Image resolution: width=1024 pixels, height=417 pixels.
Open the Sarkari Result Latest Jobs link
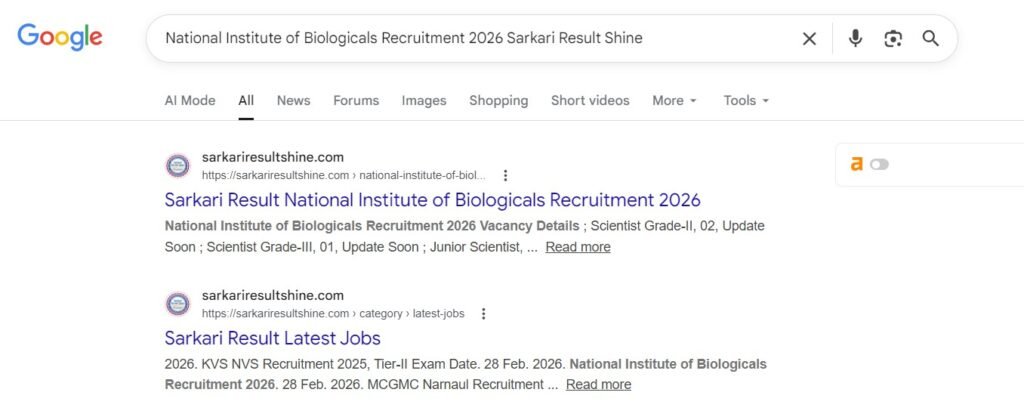[272, 338]
